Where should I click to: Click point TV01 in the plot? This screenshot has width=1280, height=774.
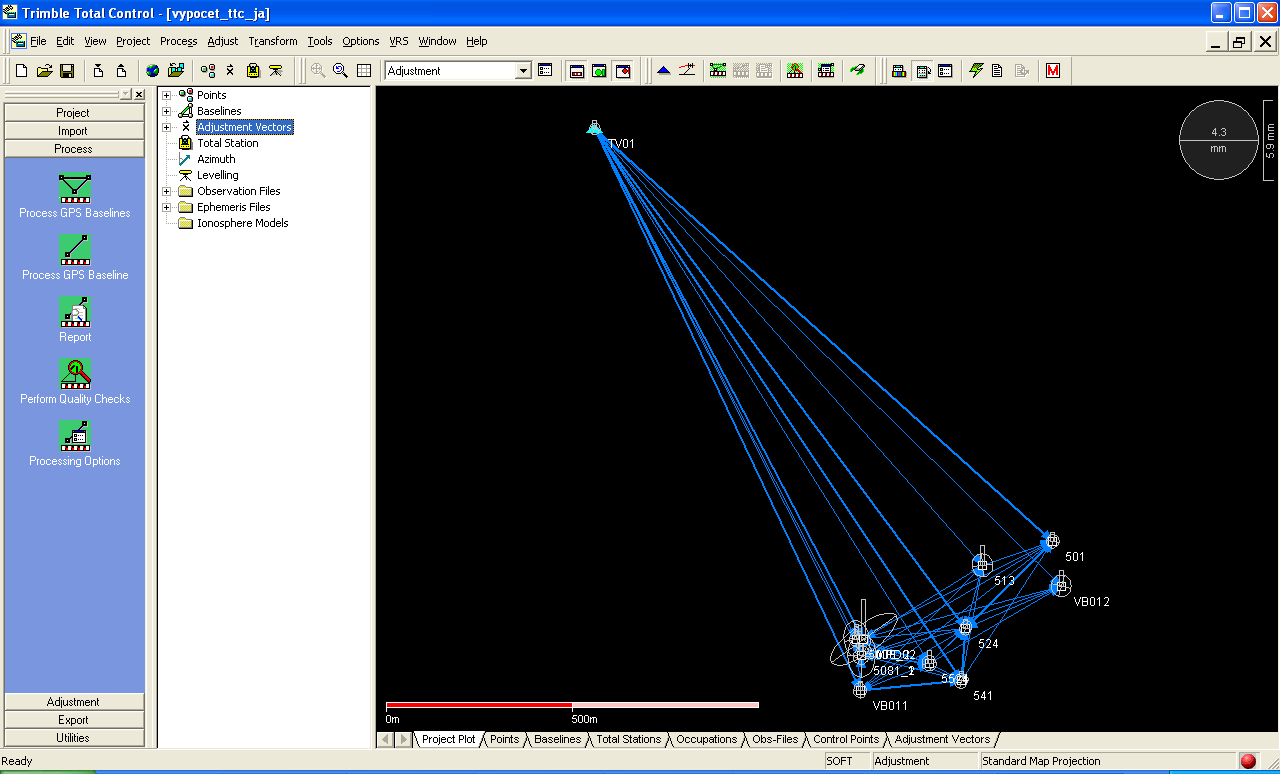[594, 128]
